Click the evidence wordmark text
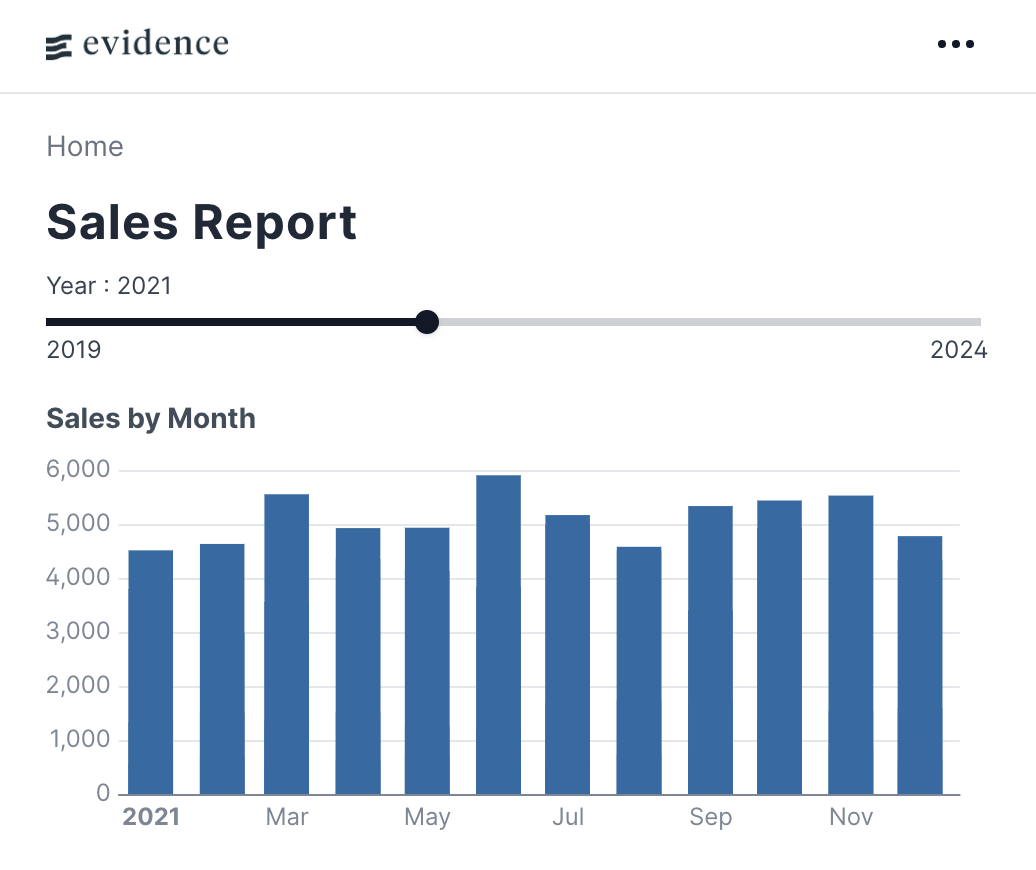The image size is (1036, 870). (x=156, y=44)
